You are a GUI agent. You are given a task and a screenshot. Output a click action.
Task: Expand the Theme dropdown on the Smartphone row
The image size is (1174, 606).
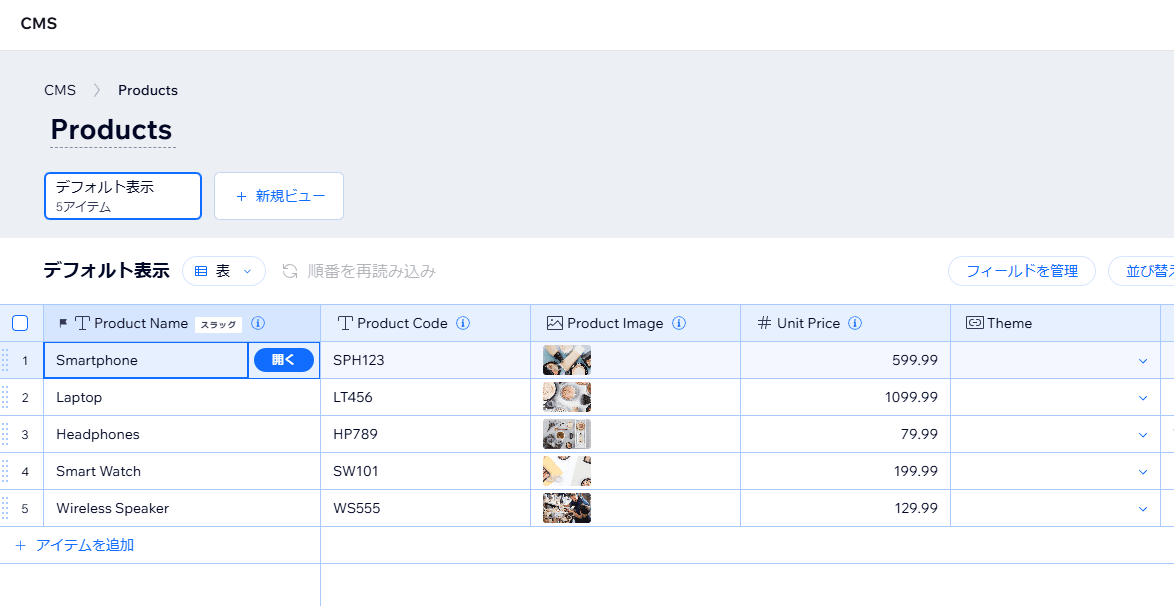(1143, 360)
